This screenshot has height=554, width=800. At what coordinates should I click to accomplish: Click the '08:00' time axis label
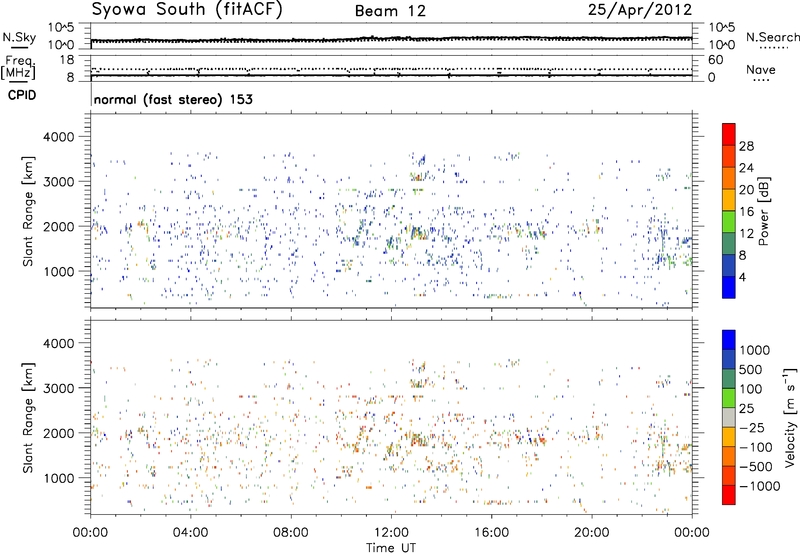pos(291,533)
